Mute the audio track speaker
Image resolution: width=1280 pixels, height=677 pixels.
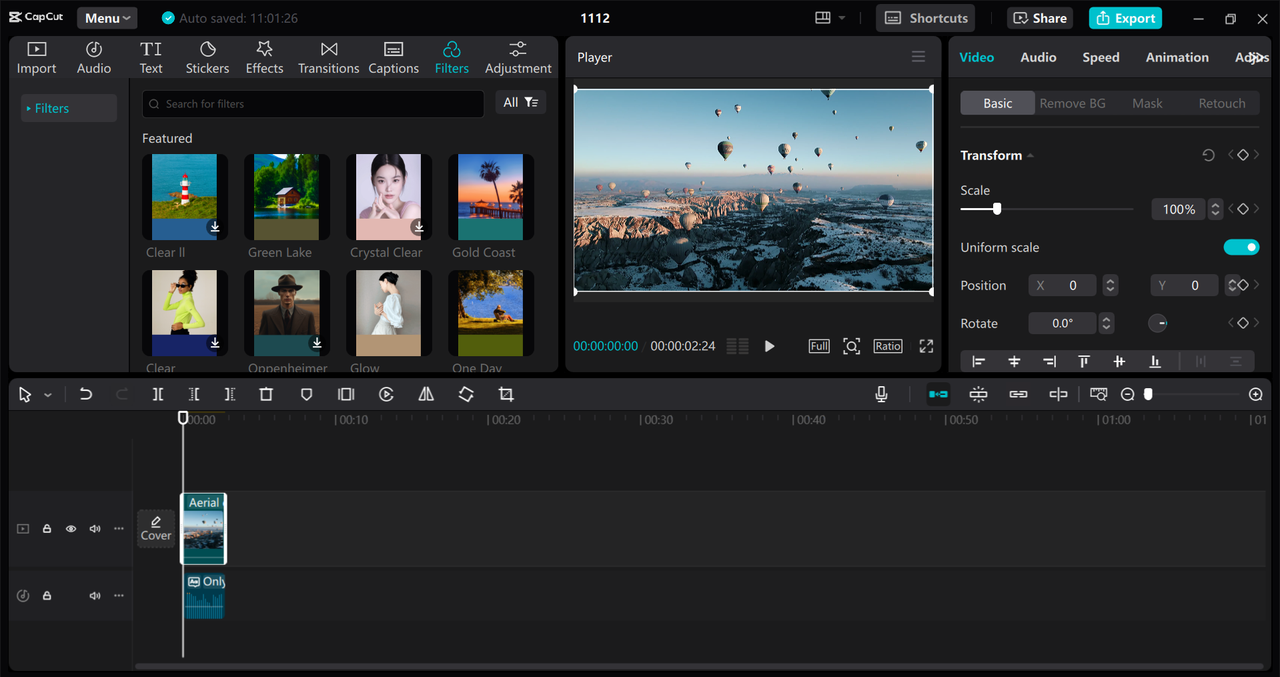[95, 596]
